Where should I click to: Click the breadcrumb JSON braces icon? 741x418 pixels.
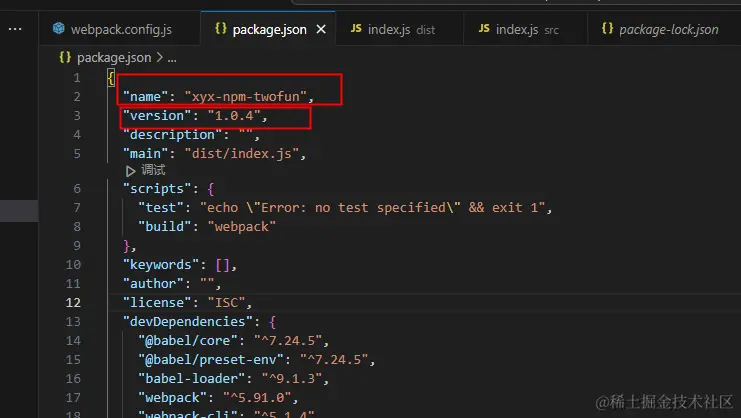click(65, 58)
